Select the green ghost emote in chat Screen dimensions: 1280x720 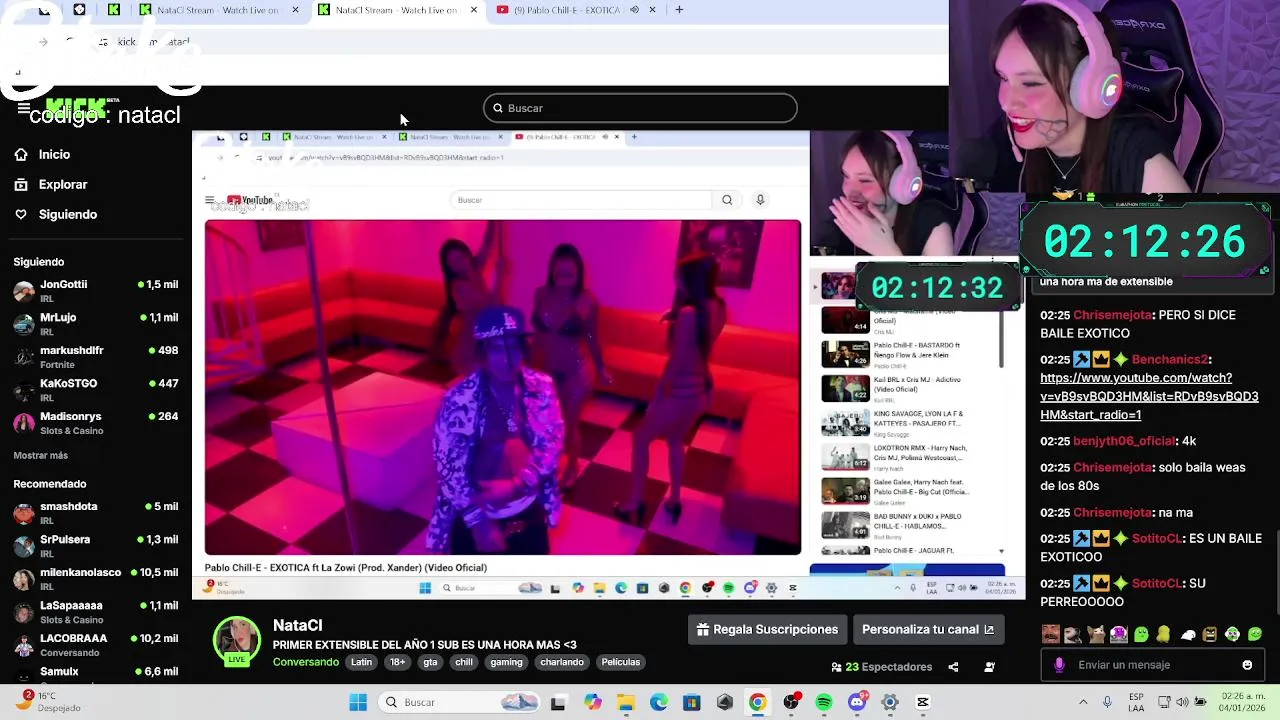pyautogui.click(x=1141, y=634)
